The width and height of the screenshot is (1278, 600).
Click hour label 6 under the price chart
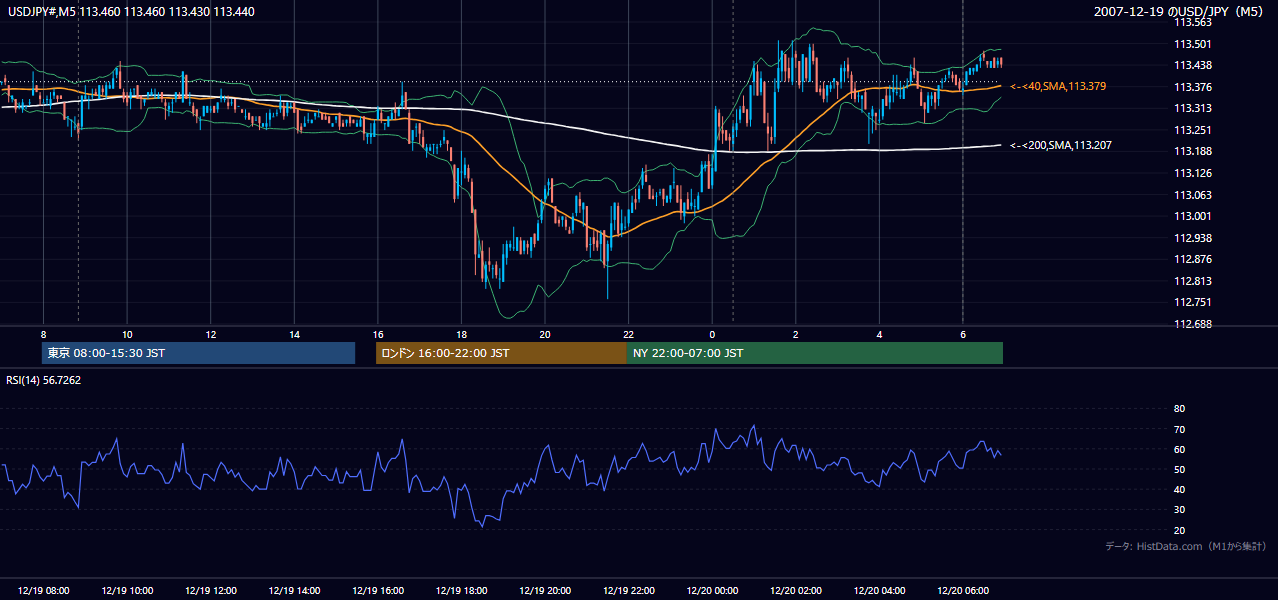(963, 334)
